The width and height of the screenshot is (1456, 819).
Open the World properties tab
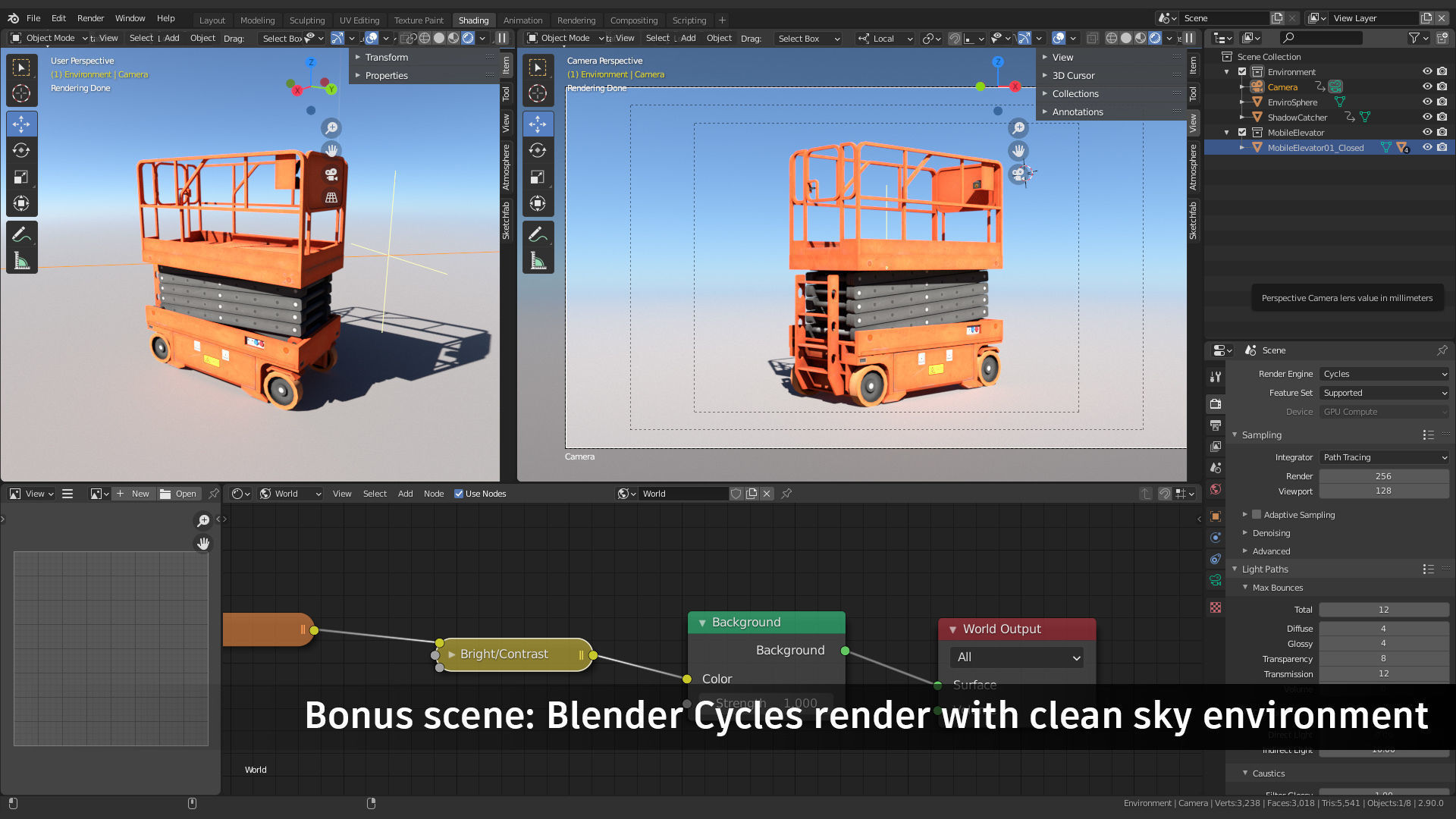coord(1216,489)
